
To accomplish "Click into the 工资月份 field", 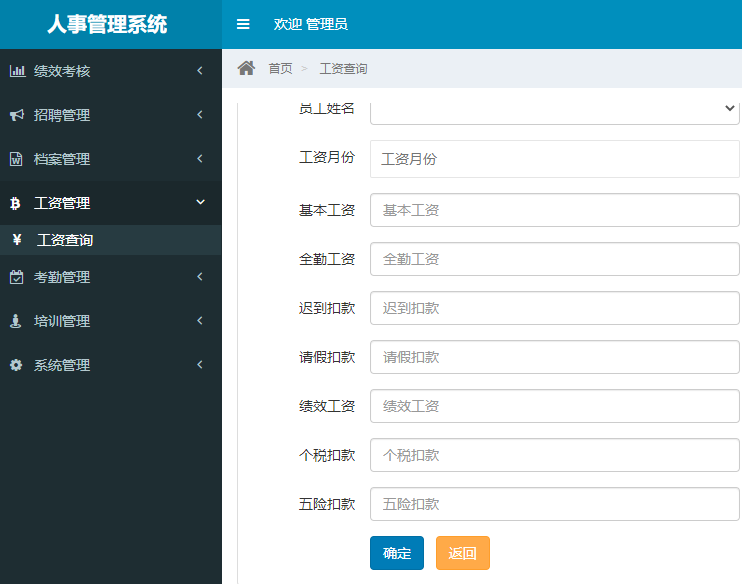I will 554,159.
